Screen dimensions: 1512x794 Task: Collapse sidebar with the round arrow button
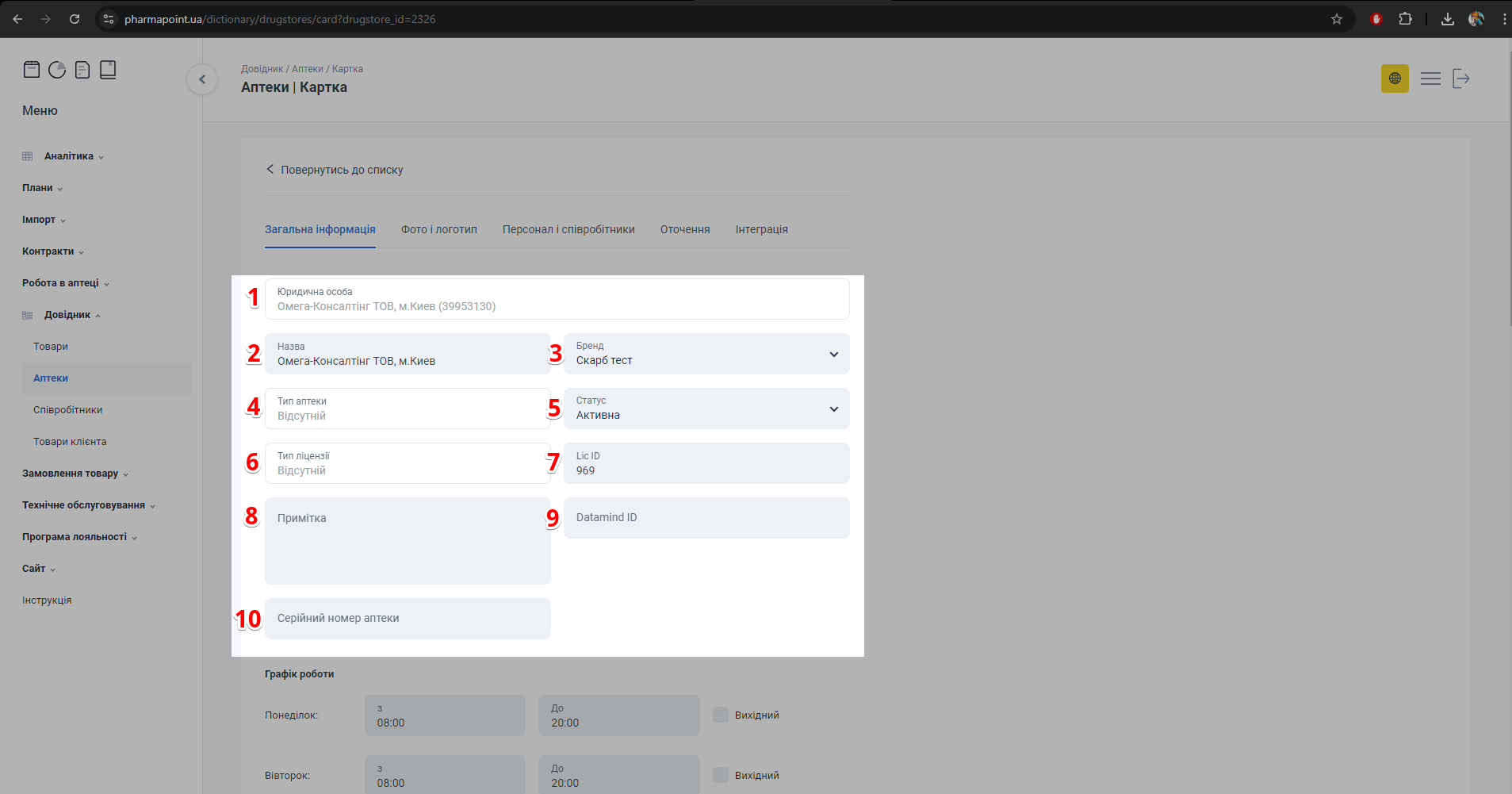(x=202, y=79)
